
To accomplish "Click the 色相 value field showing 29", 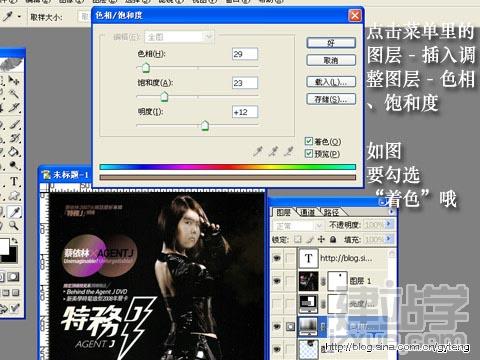I will point(245,54).
